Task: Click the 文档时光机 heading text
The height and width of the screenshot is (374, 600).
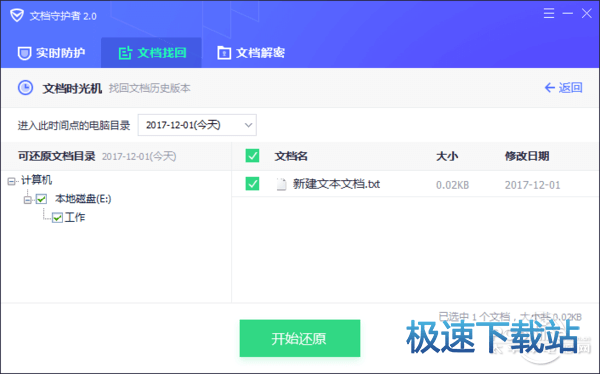Action: (72, 88)
